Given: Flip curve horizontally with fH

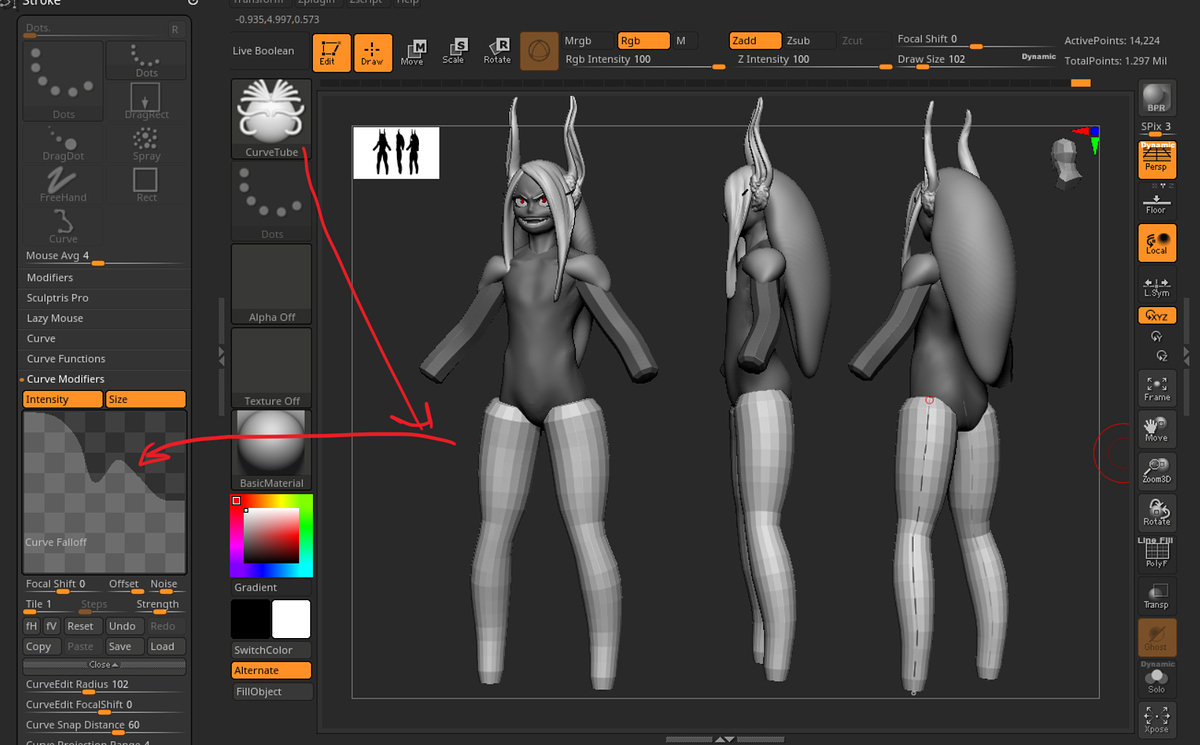Looking at the screenshot, I should [x=32, y=626].
